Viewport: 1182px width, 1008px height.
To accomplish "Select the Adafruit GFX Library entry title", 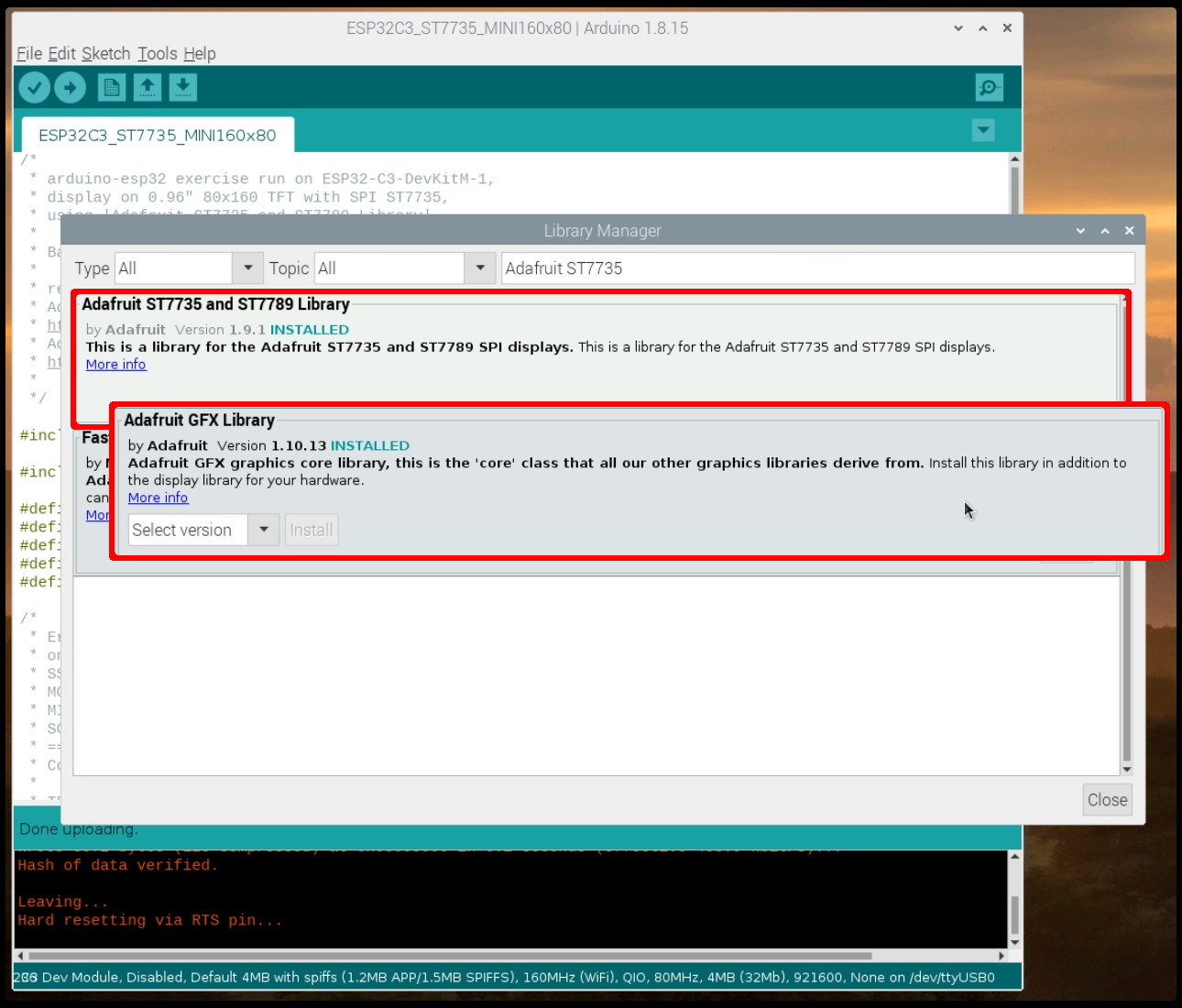I will point(199,420).
